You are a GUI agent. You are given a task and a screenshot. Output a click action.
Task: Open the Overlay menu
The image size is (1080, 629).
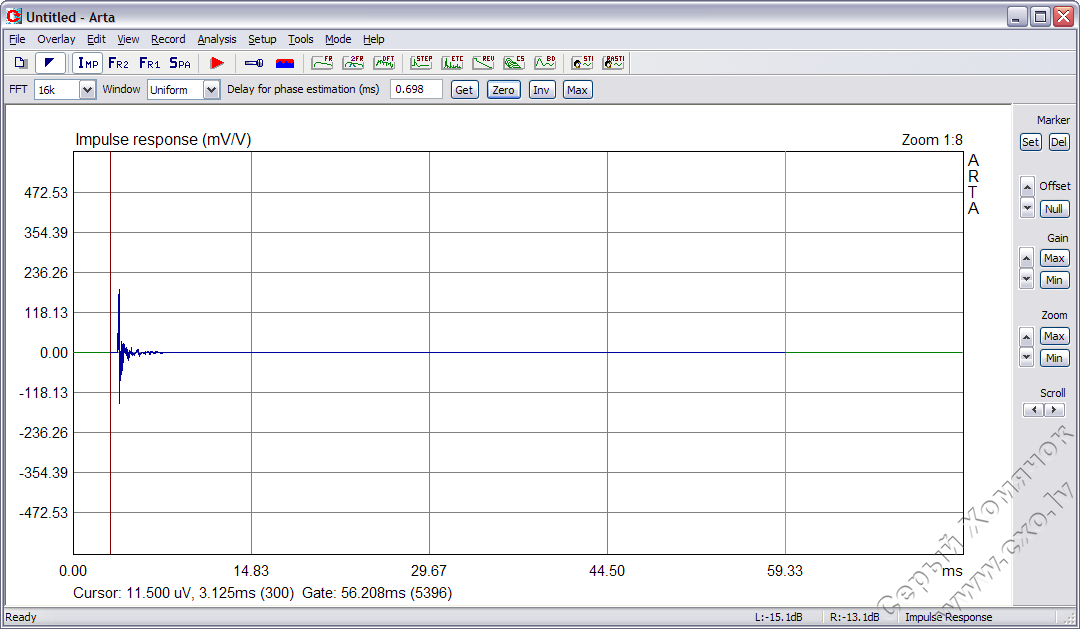56,39
